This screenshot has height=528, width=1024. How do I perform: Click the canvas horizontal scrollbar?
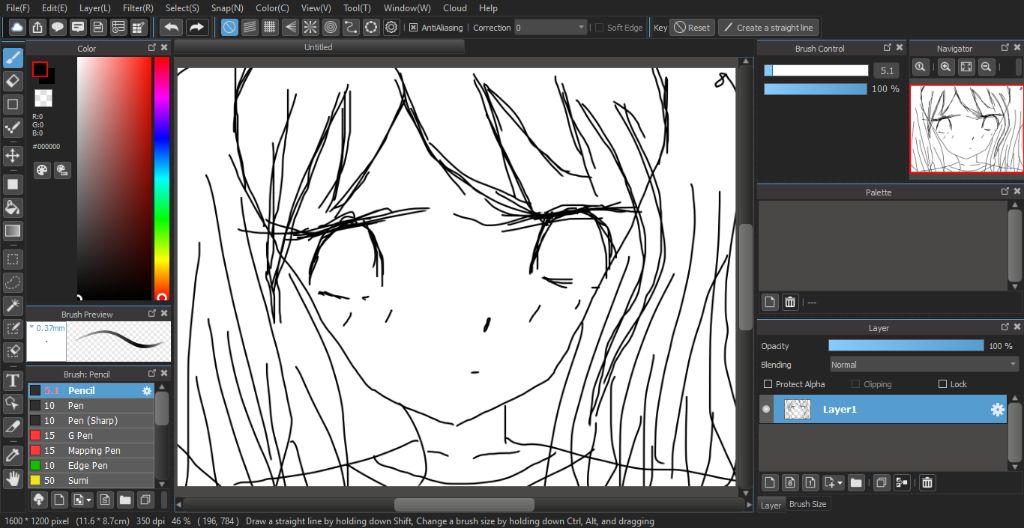tap(464, 504)
